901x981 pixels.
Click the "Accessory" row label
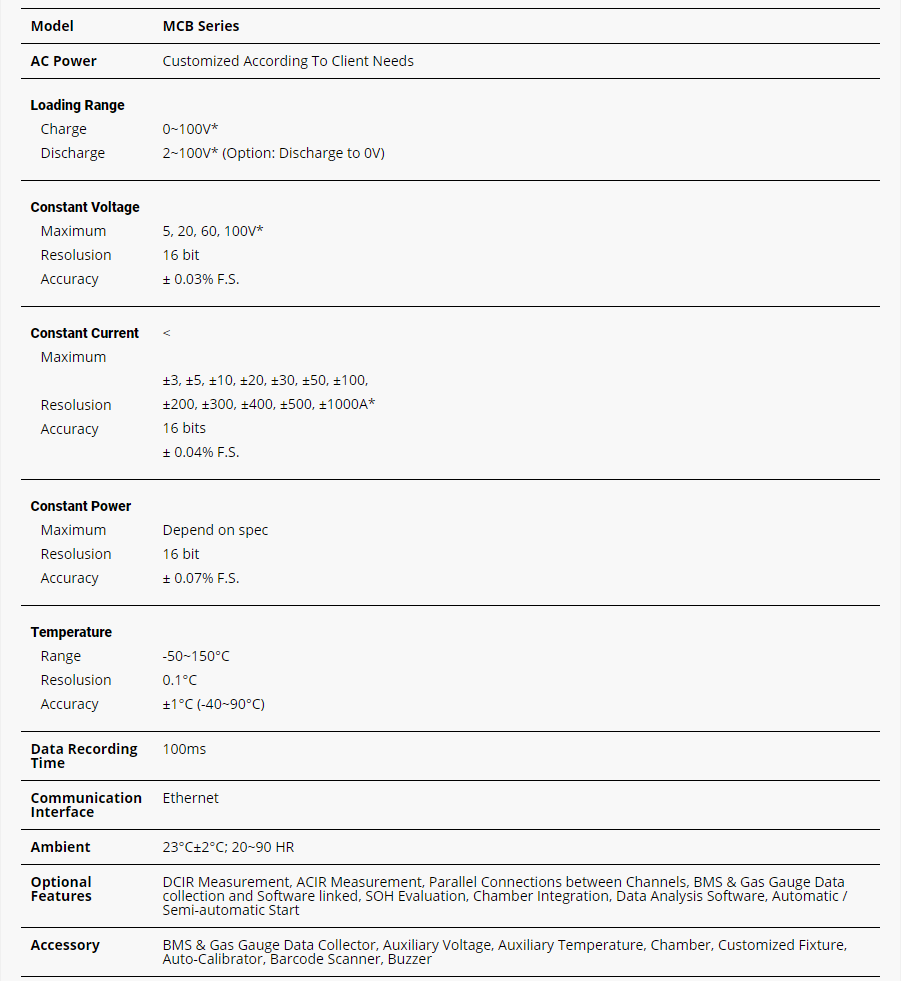[x=65, y=945]
